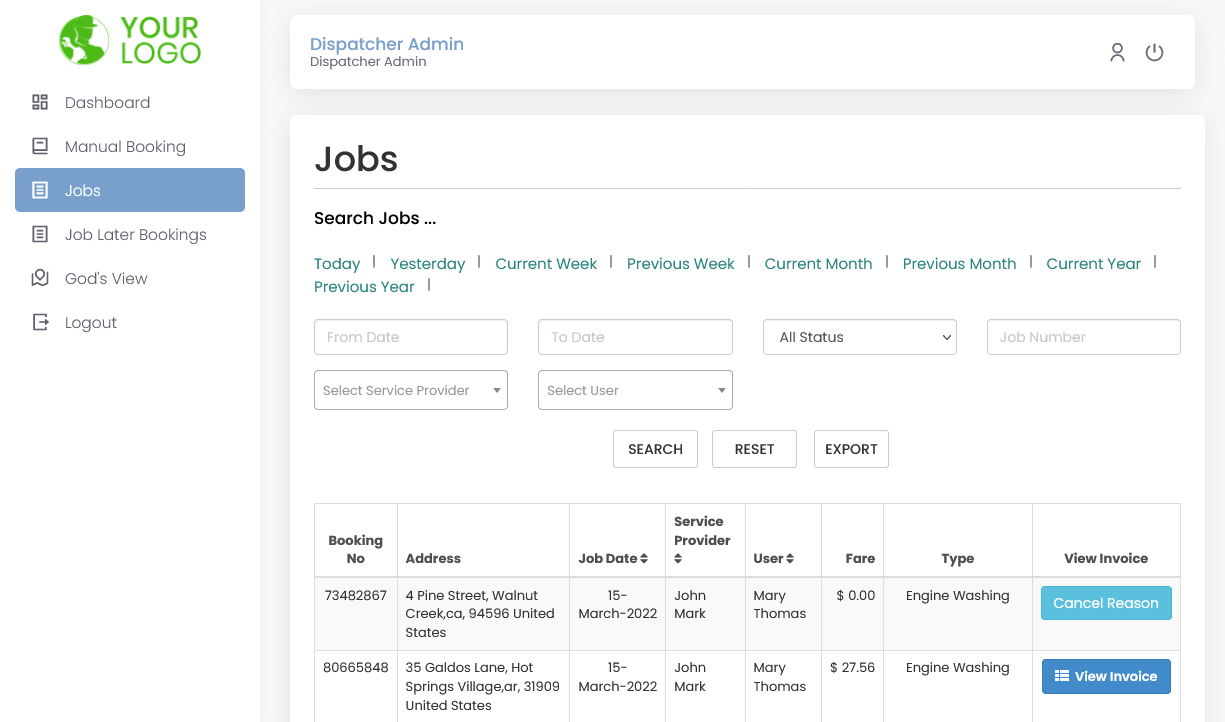The width and height of the screenshot is (1225, 722).
Task: Select the God's View map icon
Action: click(39, 278)
